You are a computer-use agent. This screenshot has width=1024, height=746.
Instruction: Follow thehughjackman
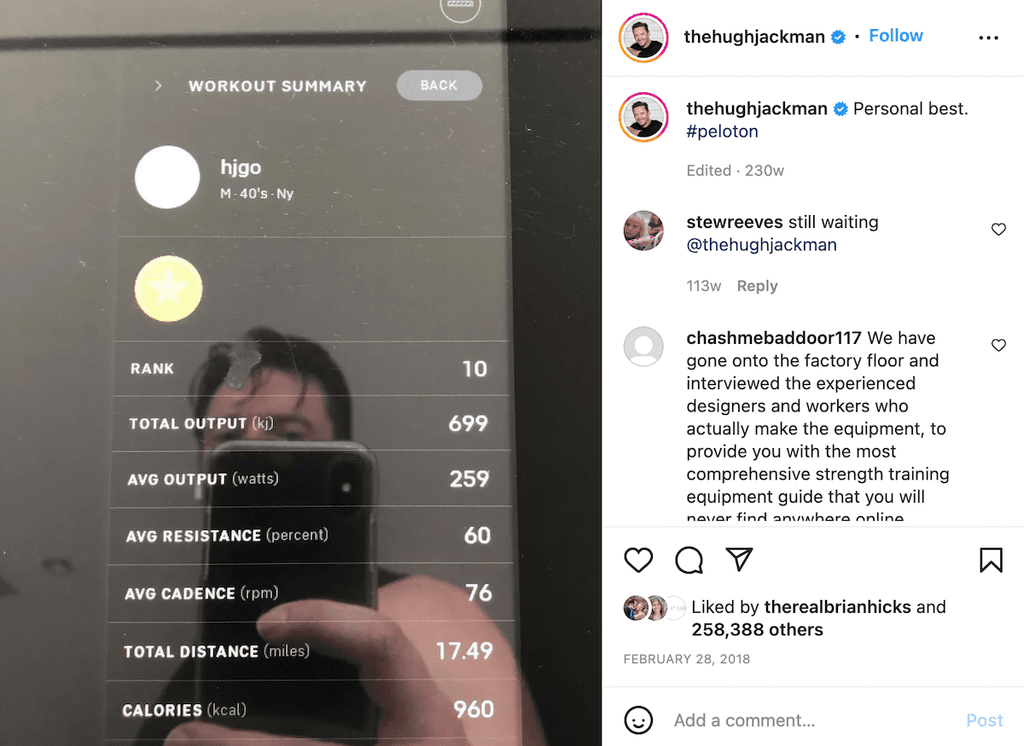895,36
